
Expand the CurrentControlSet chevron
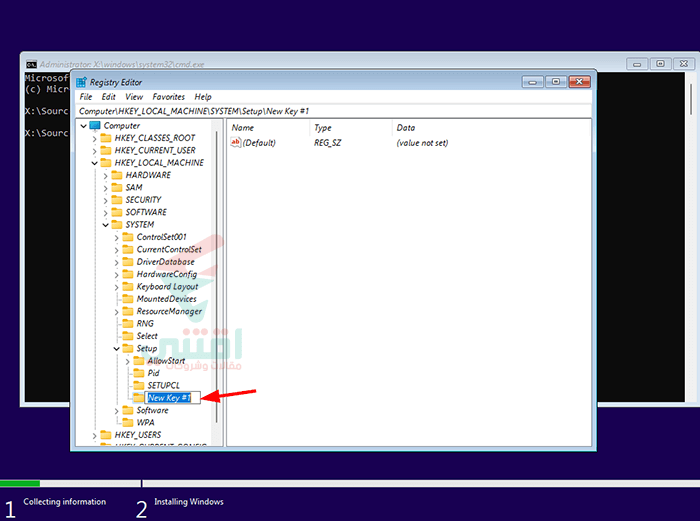(x=117, y=250)
